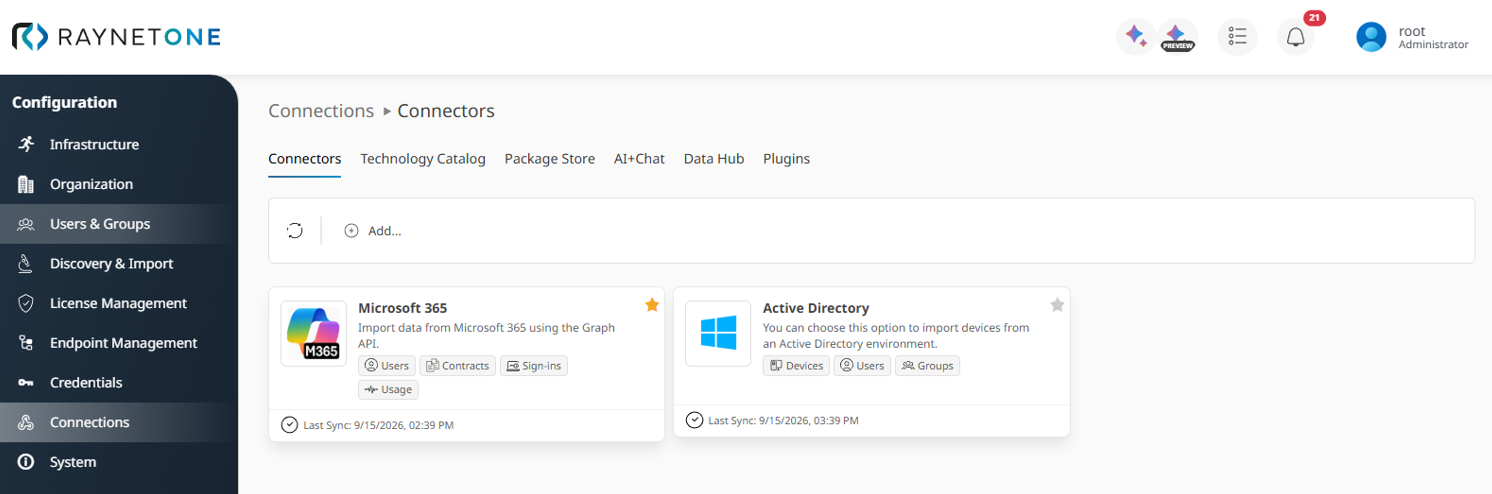Unfavorite Microsoft 365 using the gold star
The width and height of the screenshot is (1492, 494).
(x=652, y=305)
